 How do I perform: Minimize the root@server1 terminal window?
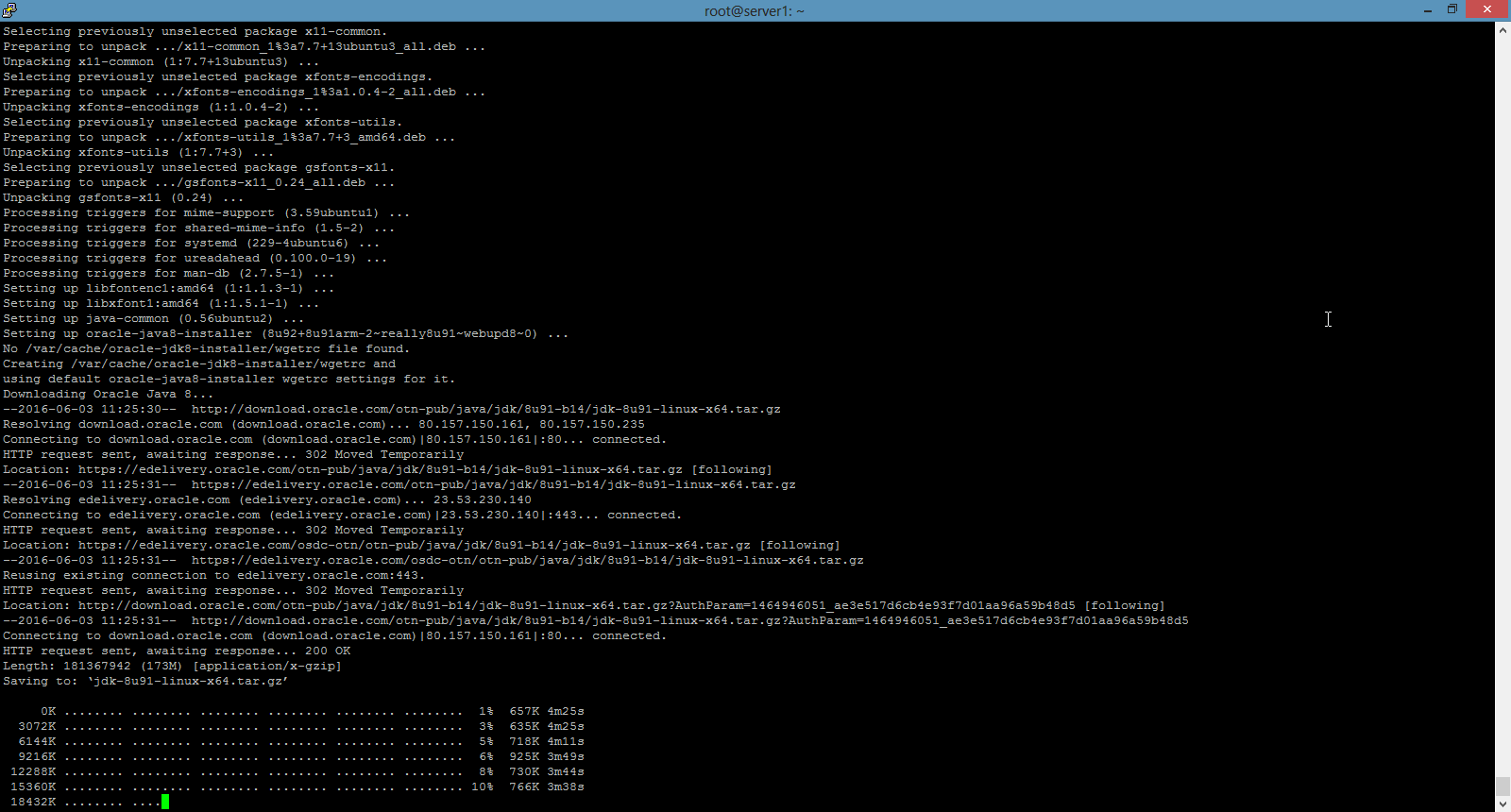coord(1427,10)
